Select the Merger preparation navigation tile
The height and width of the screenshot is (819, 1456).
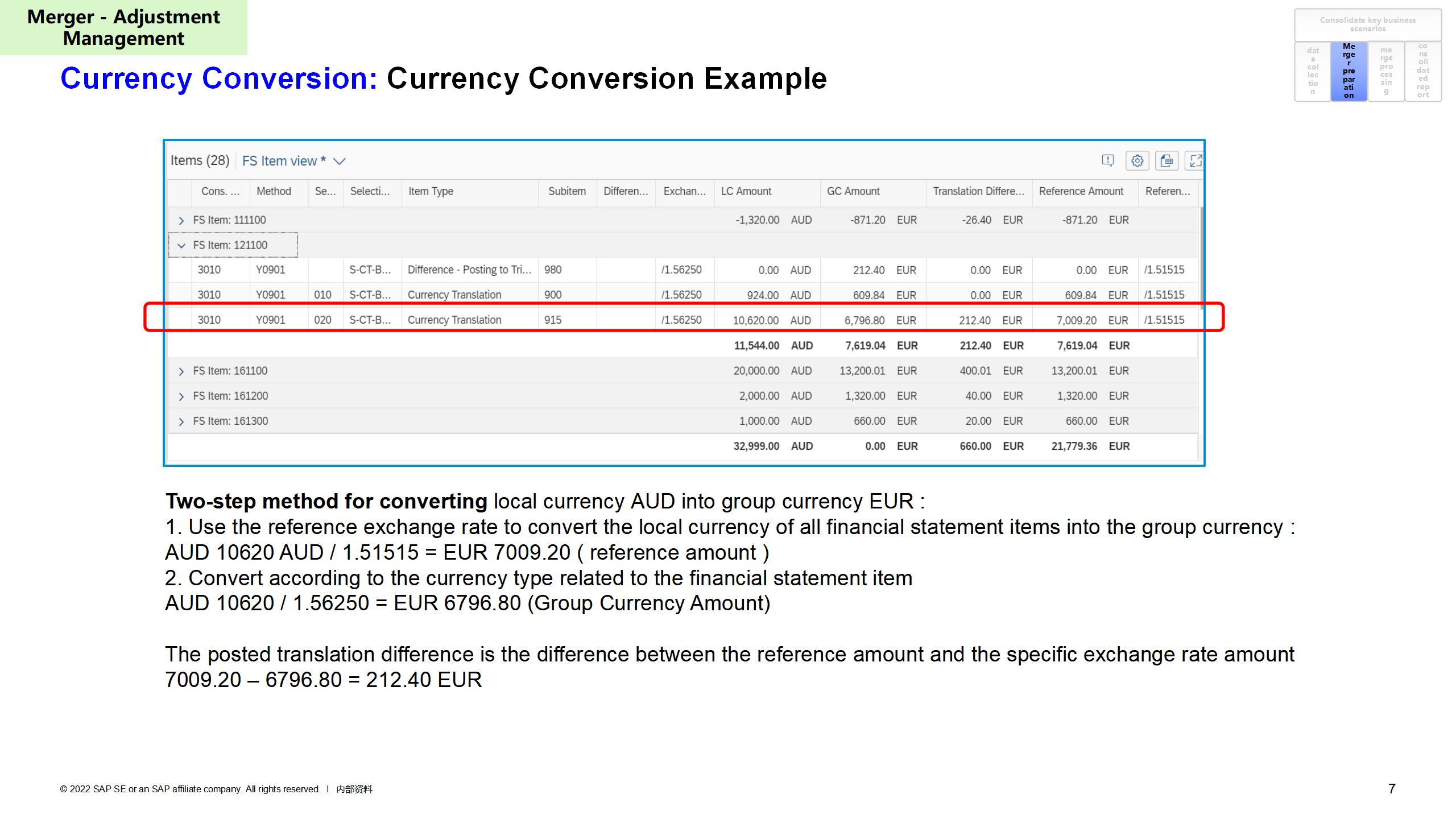(x=1349, y=71)
